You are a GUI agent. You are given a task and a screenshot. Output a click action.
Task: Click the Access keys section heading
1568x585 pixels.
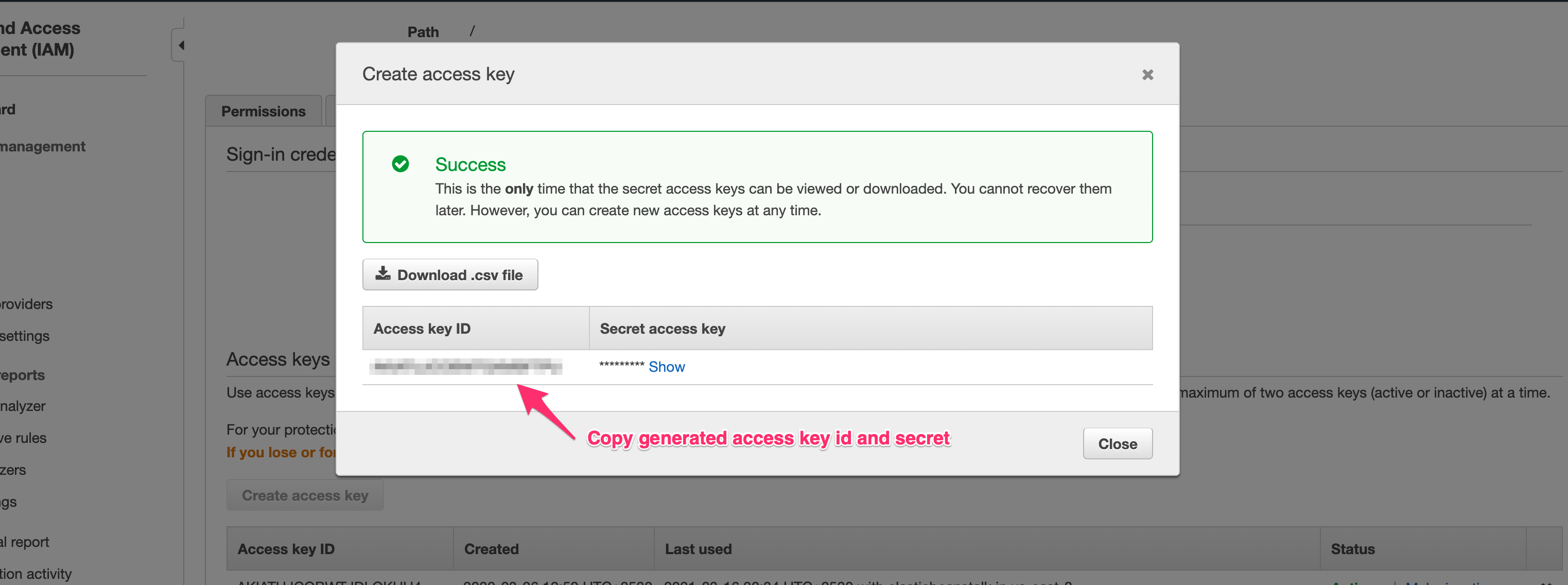coord(278,359)
